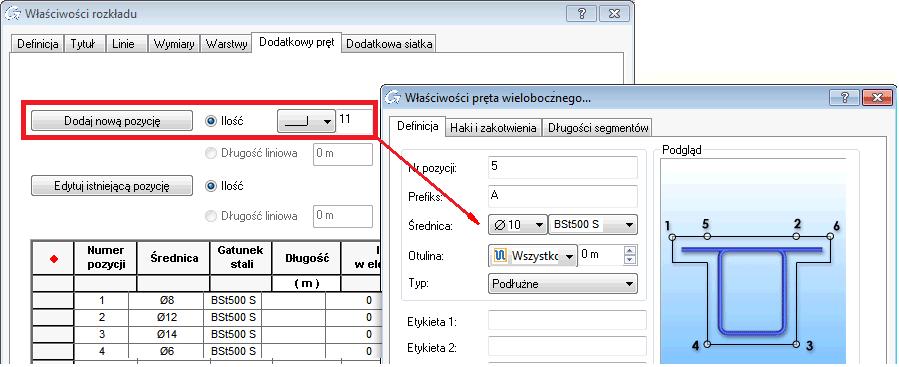Click position number 3 cell in table
The height and width of the screenshot is (367, 899).
point(102,334)
